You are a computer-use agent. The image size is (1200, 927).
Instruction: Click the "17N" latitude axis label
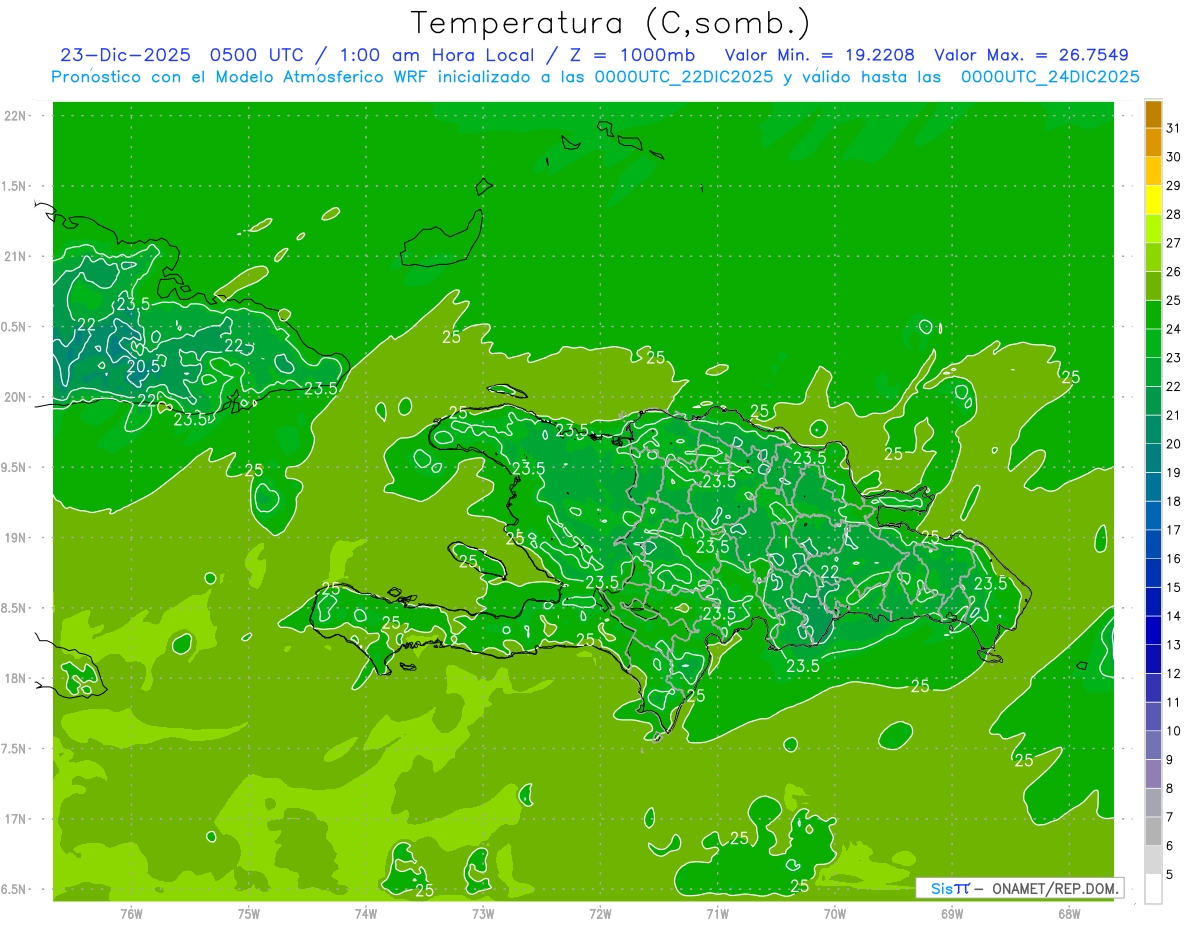(17, 819)
